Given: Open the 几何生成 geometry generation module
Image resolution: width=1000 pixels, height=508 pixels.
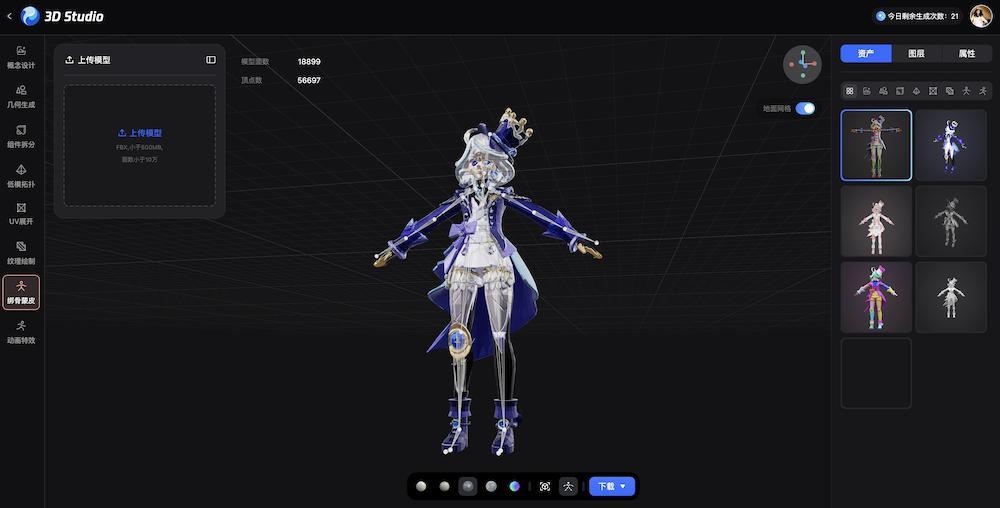Looking at the screenshot, I should [x=21, y=97].
